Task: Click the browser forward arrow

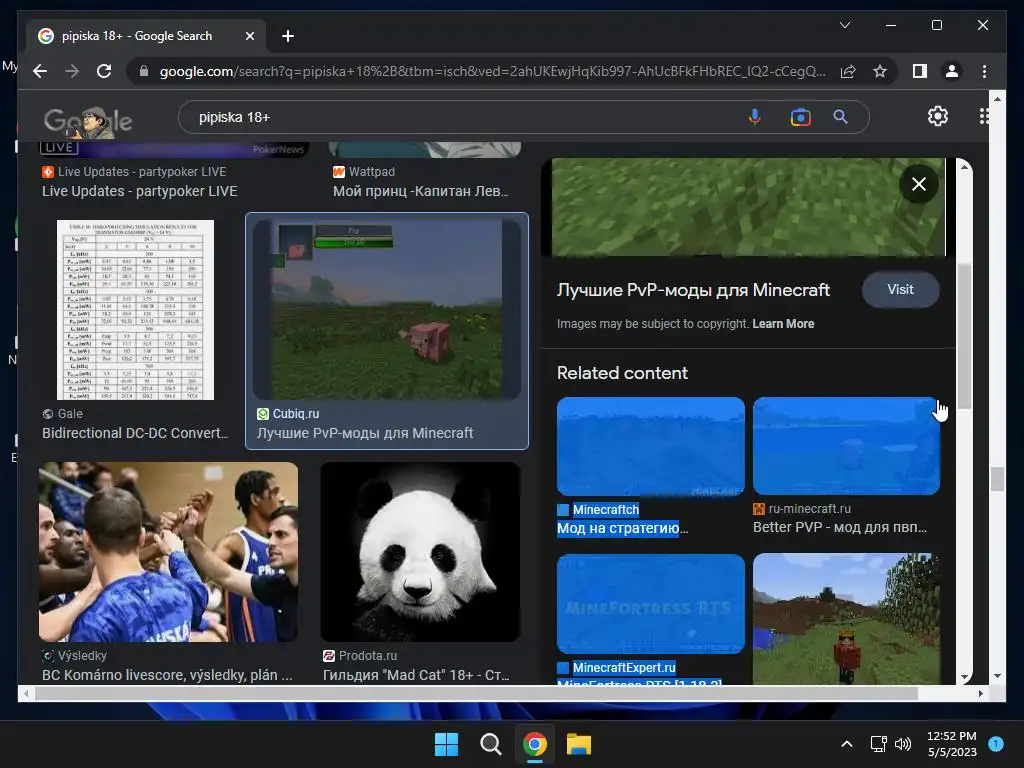Action: pos(72,71)
